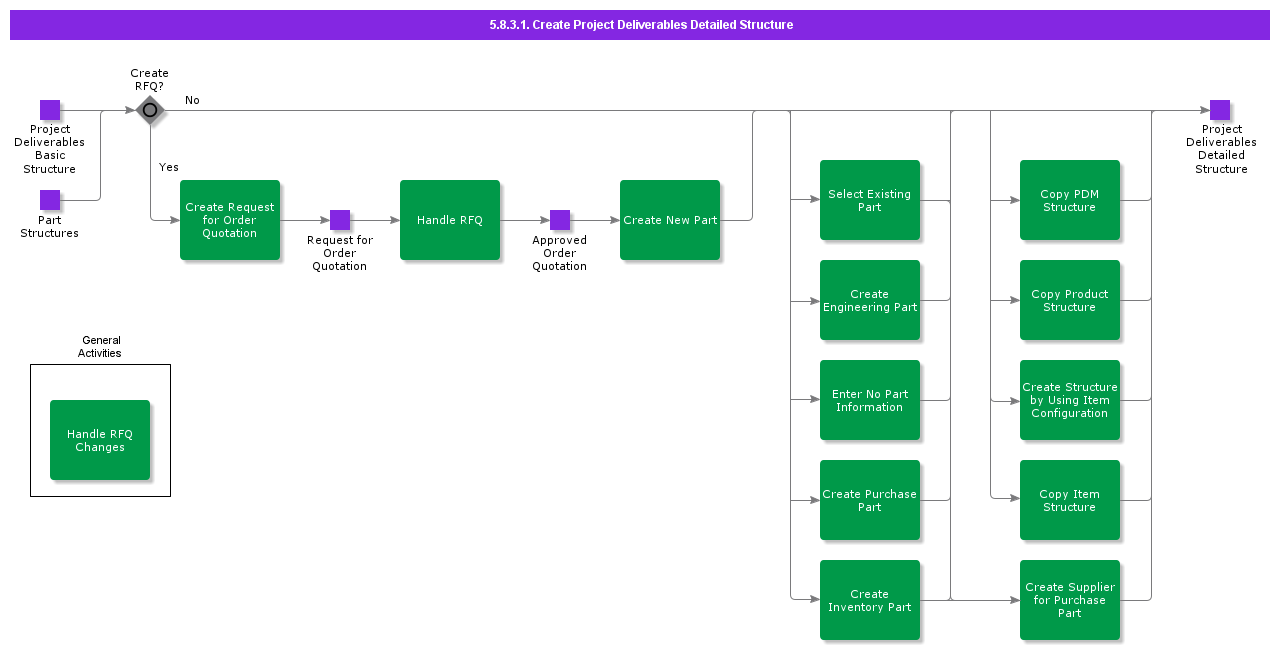Click the Request for Order Quotation icon
Screen dimensions: 1280x650
coord(340,220)
